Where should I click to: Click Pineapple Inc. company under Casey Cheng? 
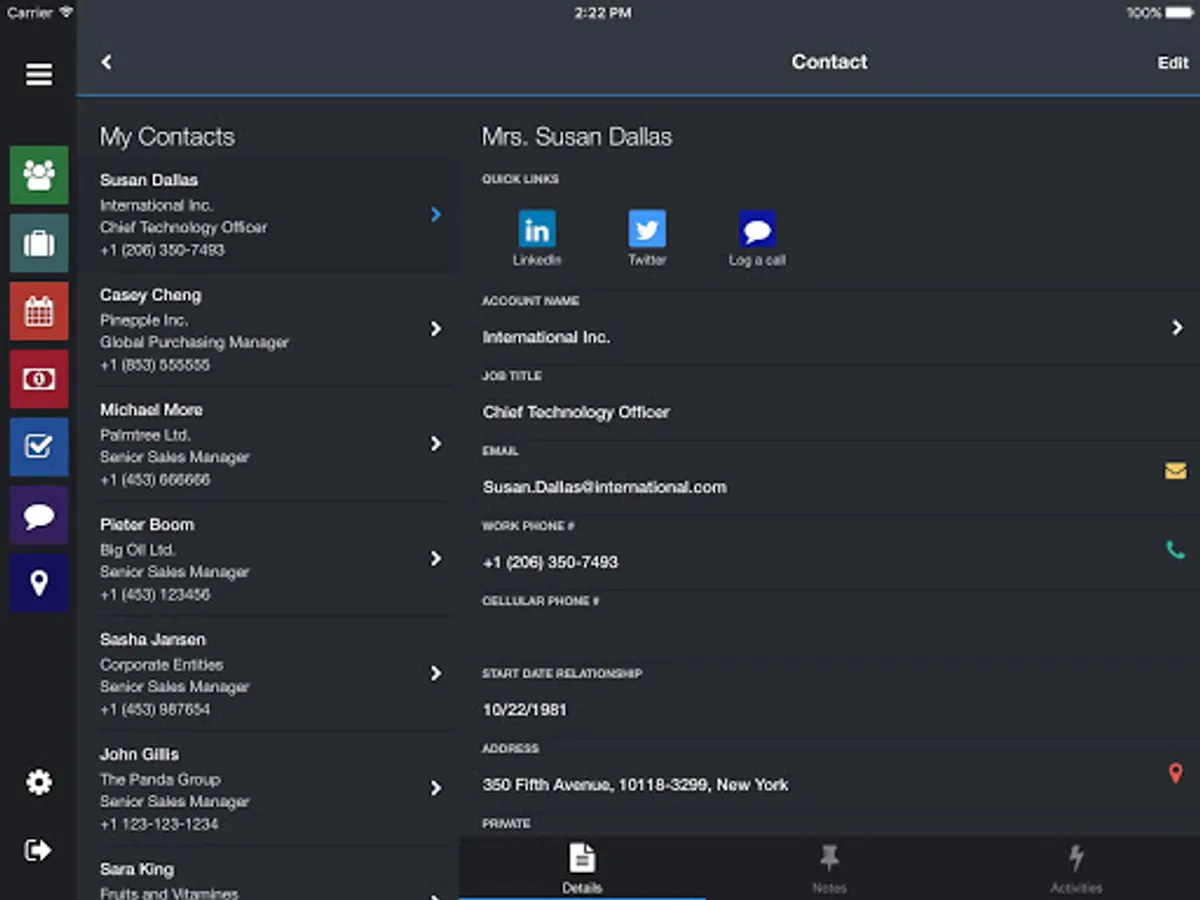(143, 320)
